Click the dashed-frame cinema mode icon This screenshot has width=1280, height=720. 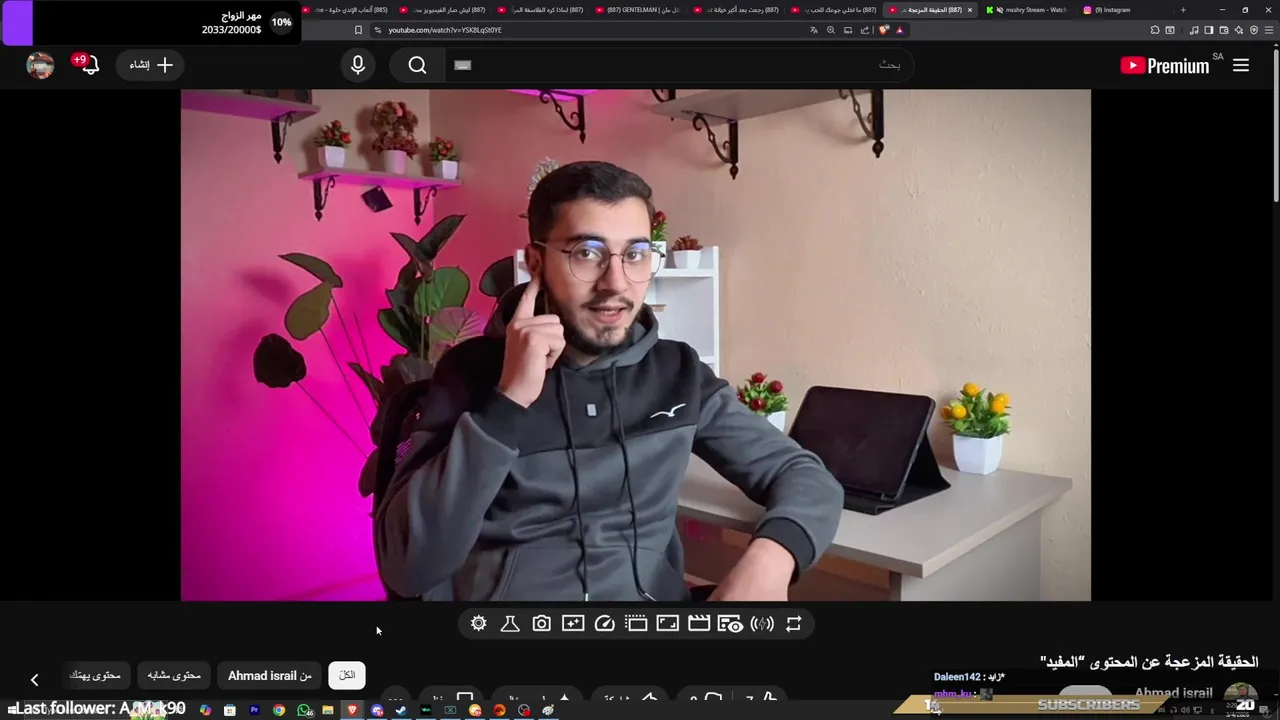(636, 624)
